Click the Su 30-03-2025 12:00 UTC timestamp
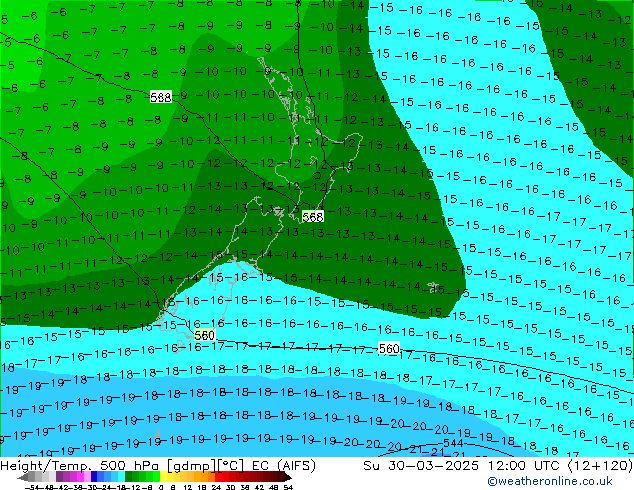The image size is (634, 490). pos(498,466)
